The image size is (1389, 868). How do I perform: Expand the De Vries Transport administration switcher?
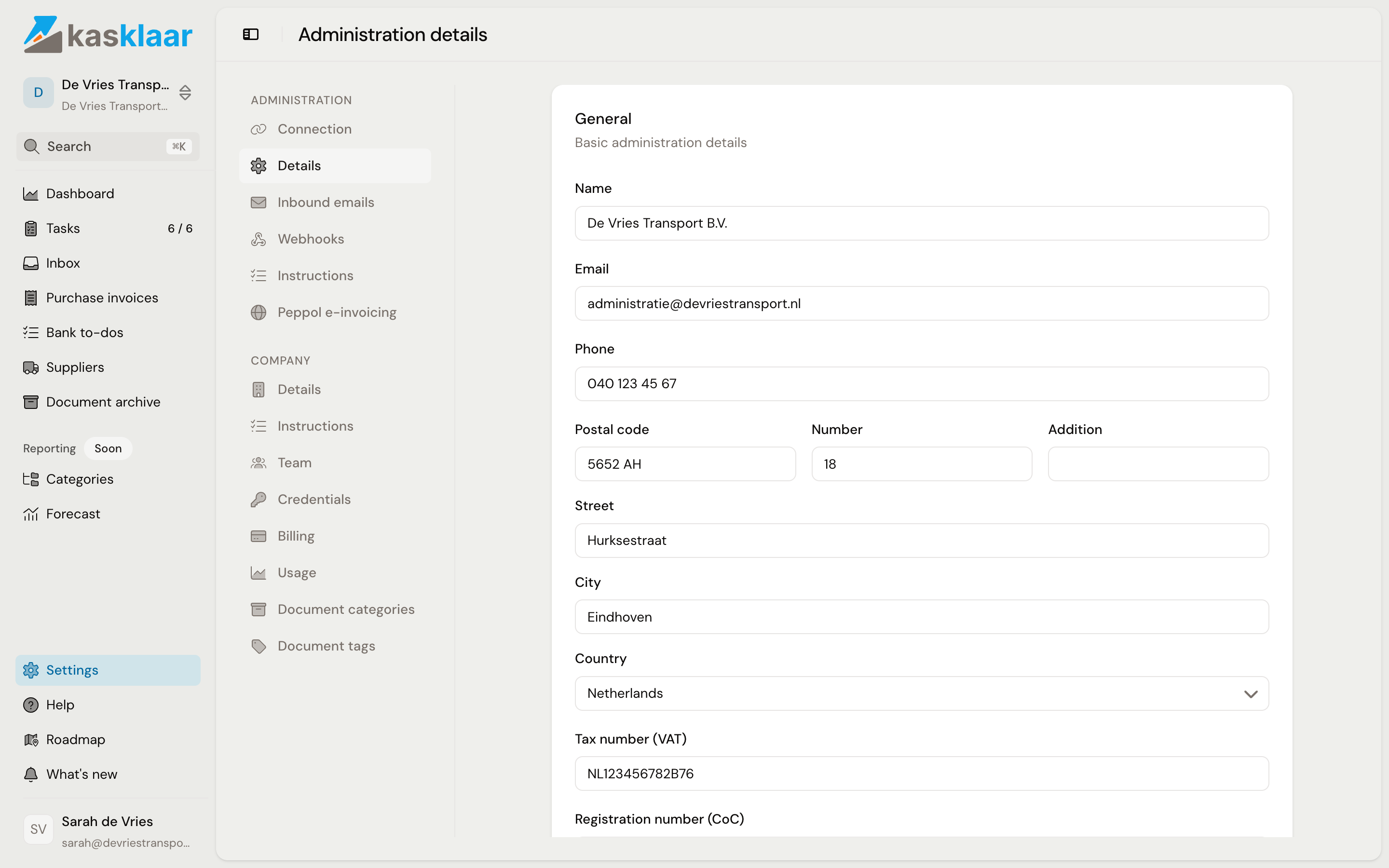(108, 93)
